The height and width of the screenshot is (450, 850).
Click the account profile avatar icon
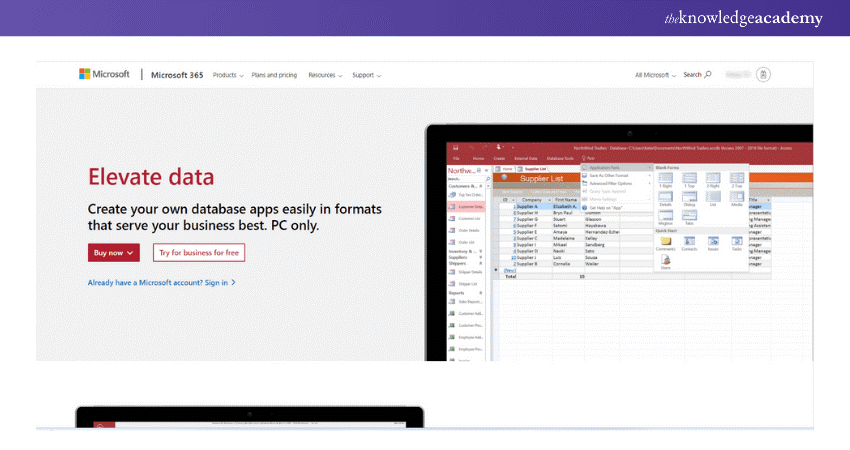[x=763, y=75]
